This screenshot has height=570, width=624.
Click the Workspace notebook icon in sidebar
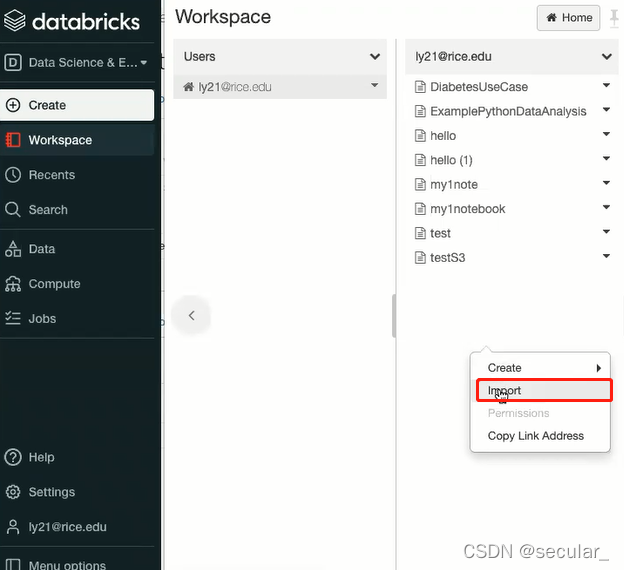pos(13,140)
